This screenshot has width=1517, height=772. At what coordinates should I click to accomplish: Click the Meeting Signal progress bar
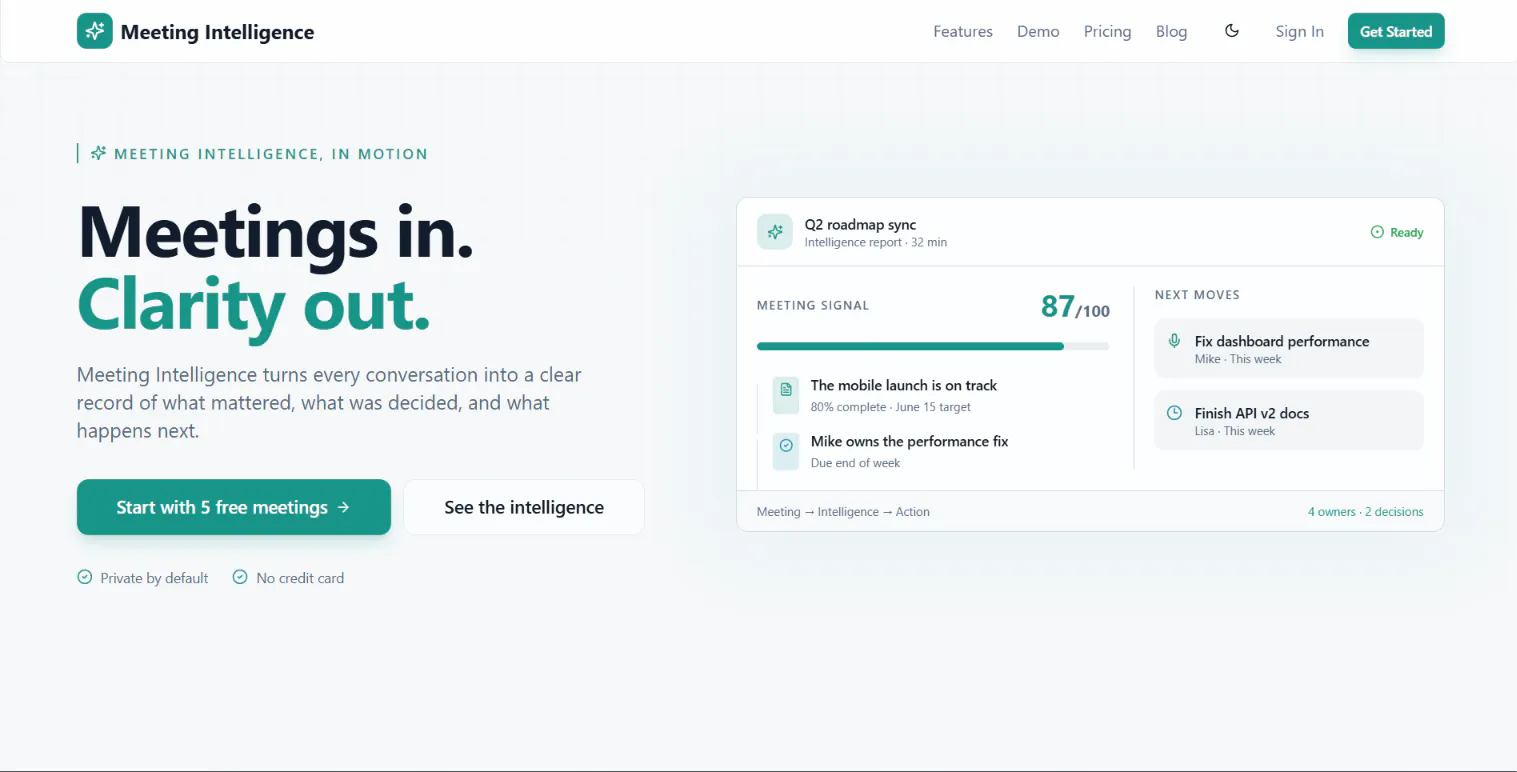[x=933, y=346]
